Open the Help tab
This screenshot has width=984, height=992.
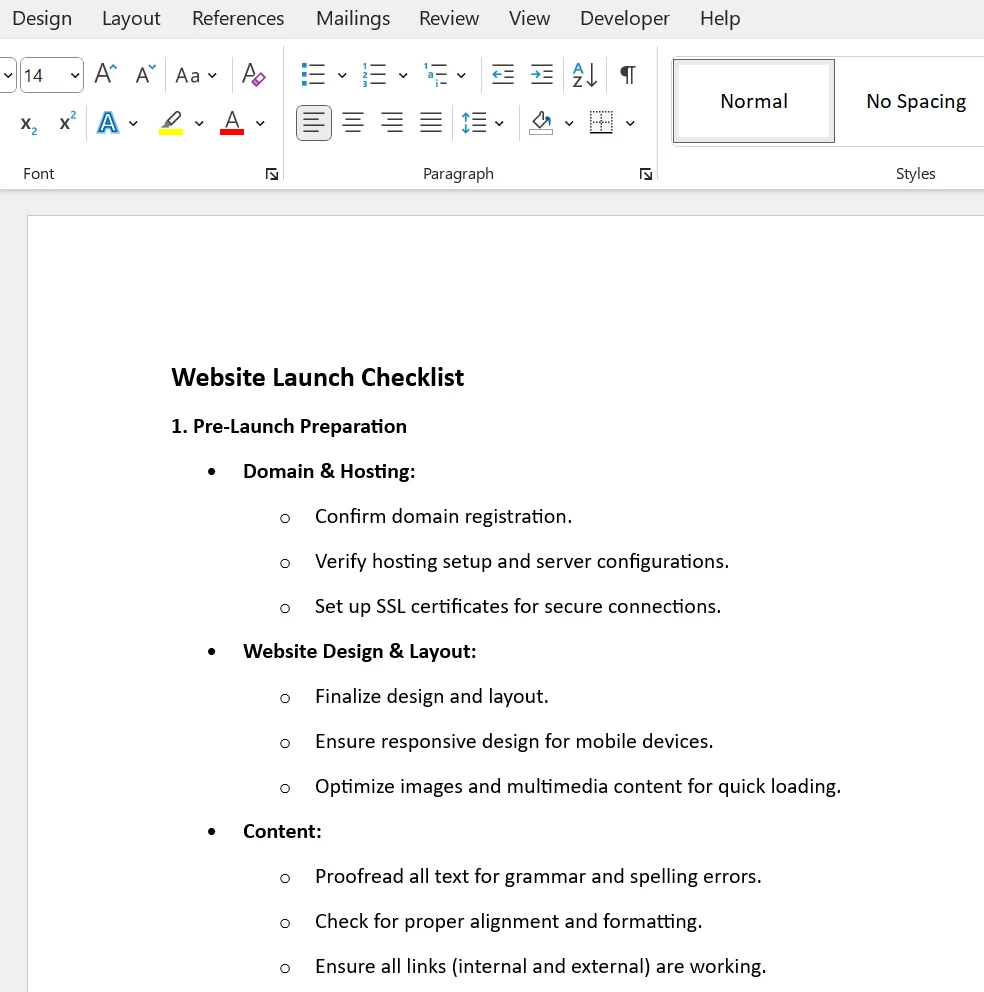[720, 18]
